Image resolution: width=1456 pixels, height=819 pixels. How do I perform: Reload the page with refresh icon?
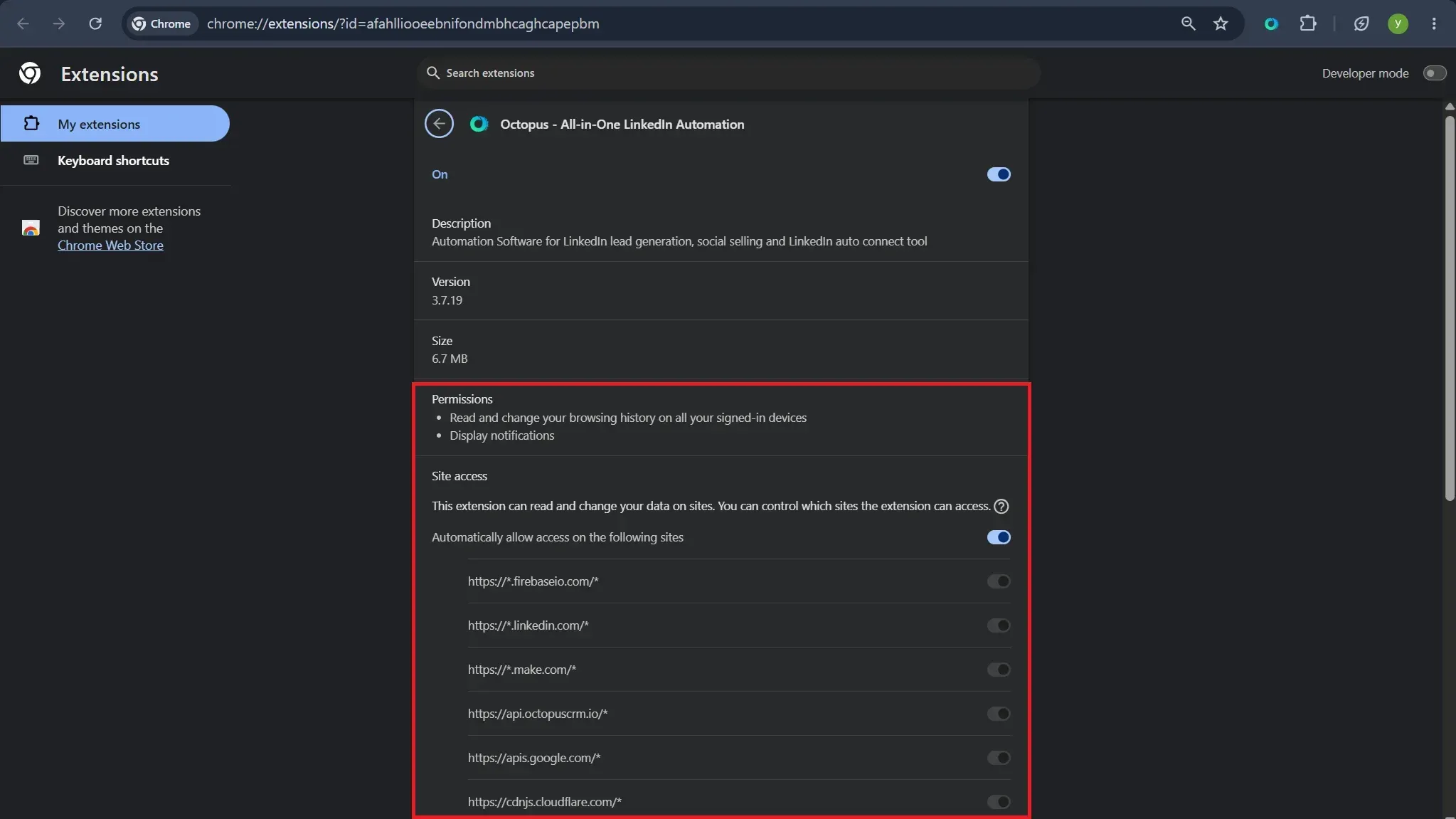95,23
